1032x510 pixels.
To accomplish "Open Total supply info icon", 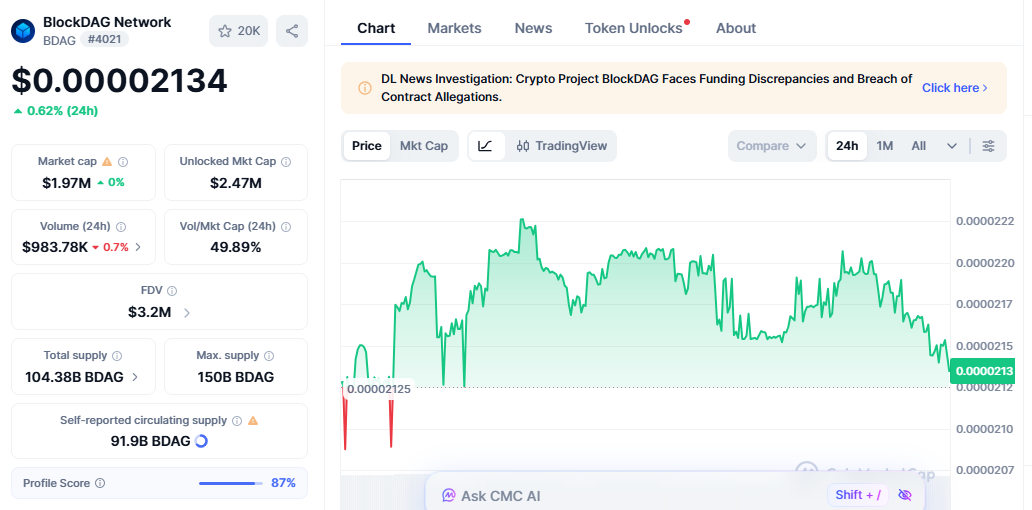I will [x=117, y=355].
